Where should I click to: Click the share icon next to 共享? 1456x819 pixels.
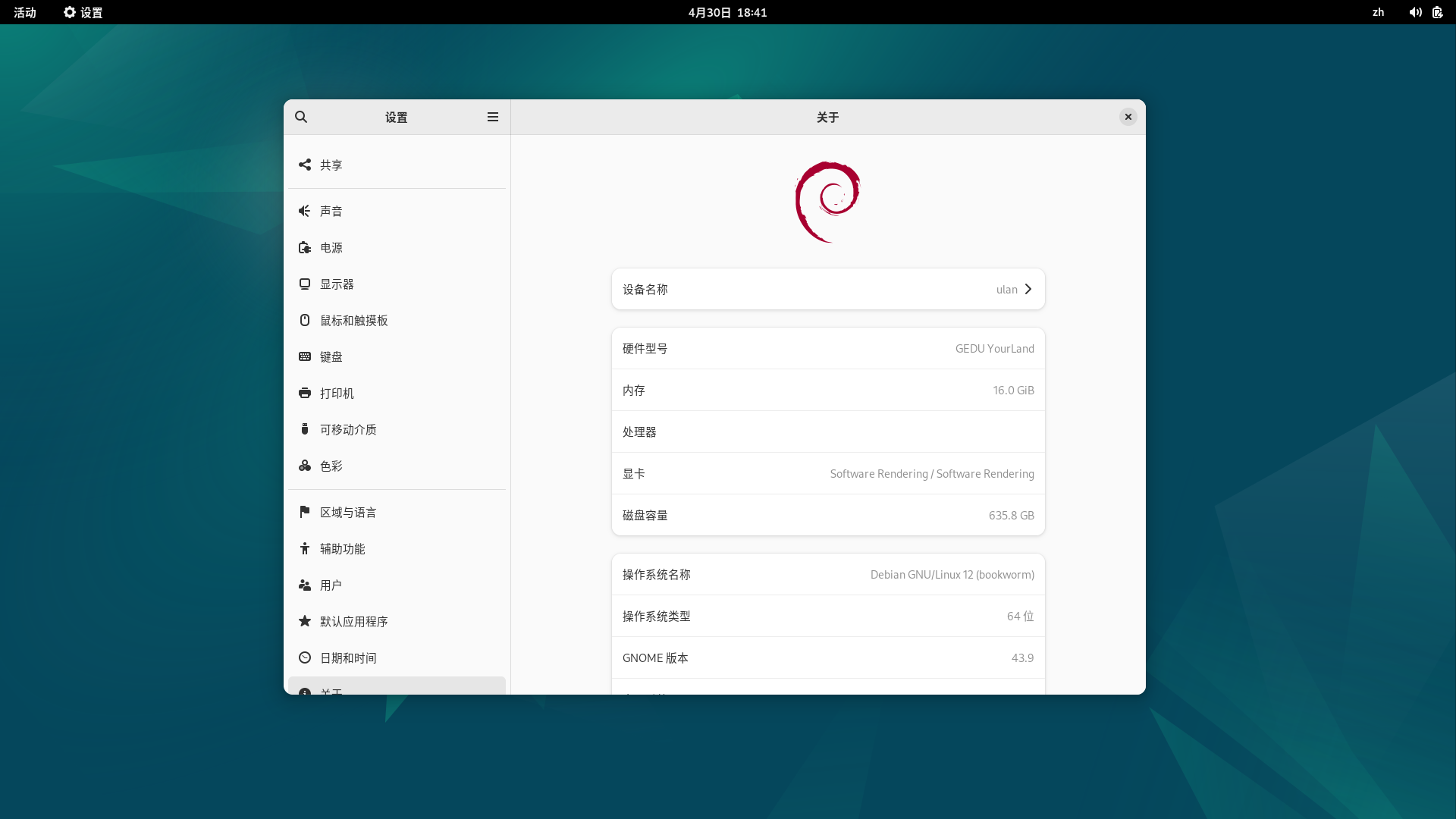coord(305,165)
